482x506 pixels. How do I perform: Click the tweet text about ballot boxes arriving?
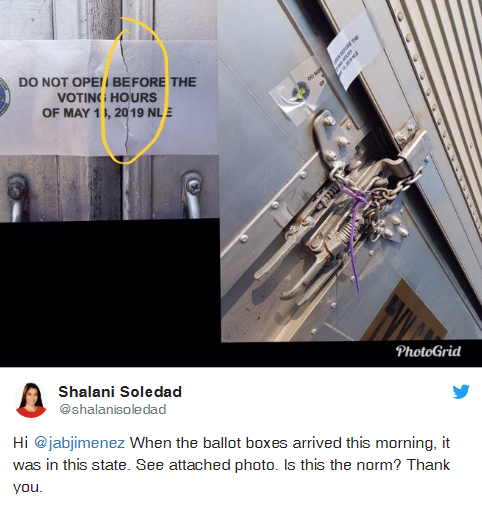tap(231, 465)
